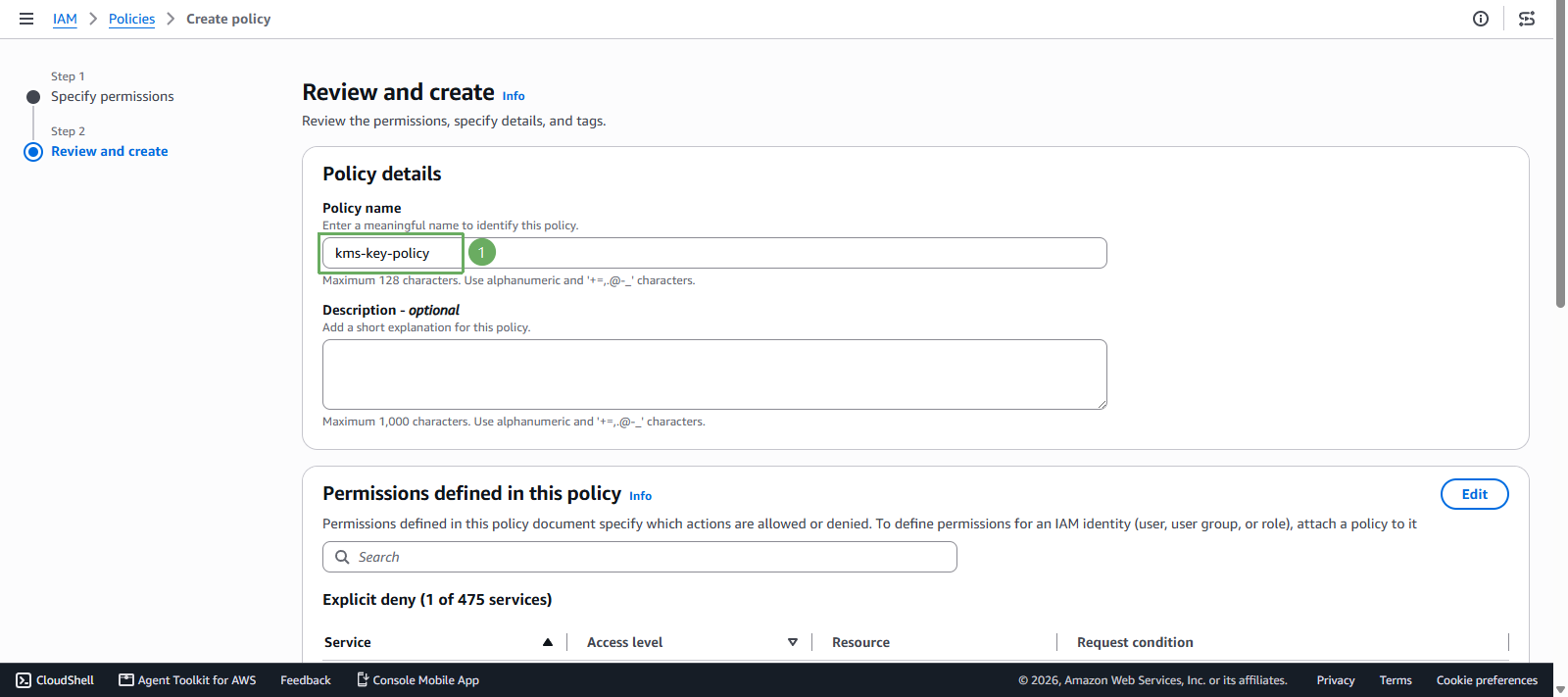Click the Edit permissions button
1568x697 pixels.
pos(1475,494)
